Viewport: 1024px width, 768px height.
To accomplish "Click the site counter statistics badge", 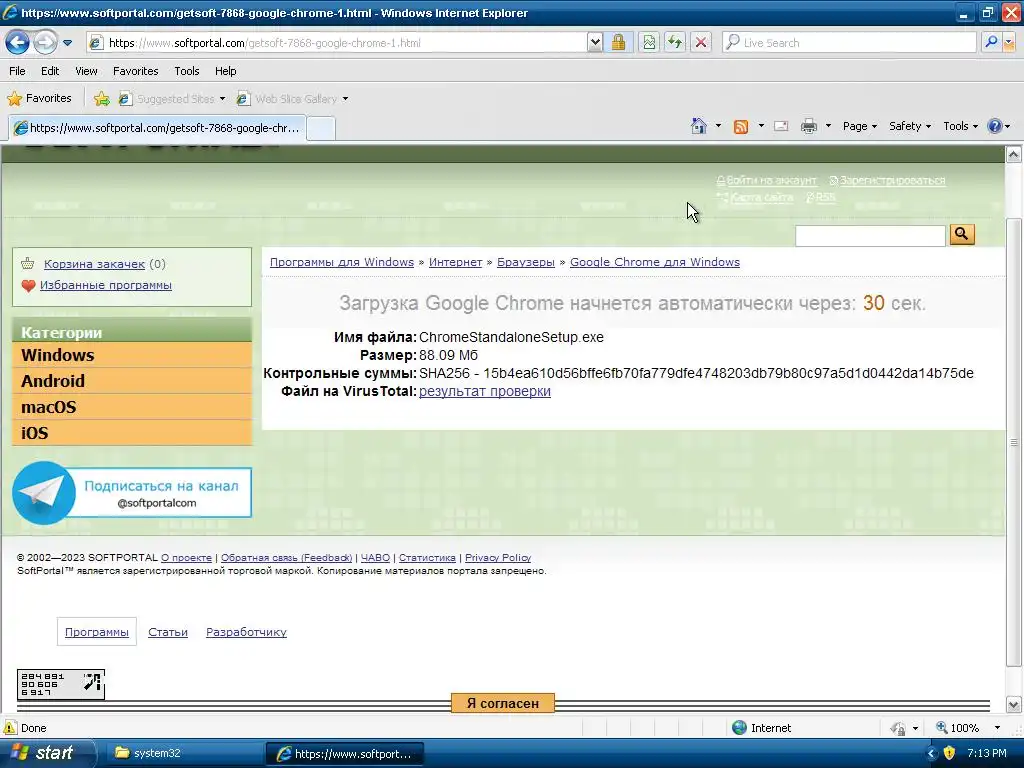I will pyautogui.click(x=61, y=684).
